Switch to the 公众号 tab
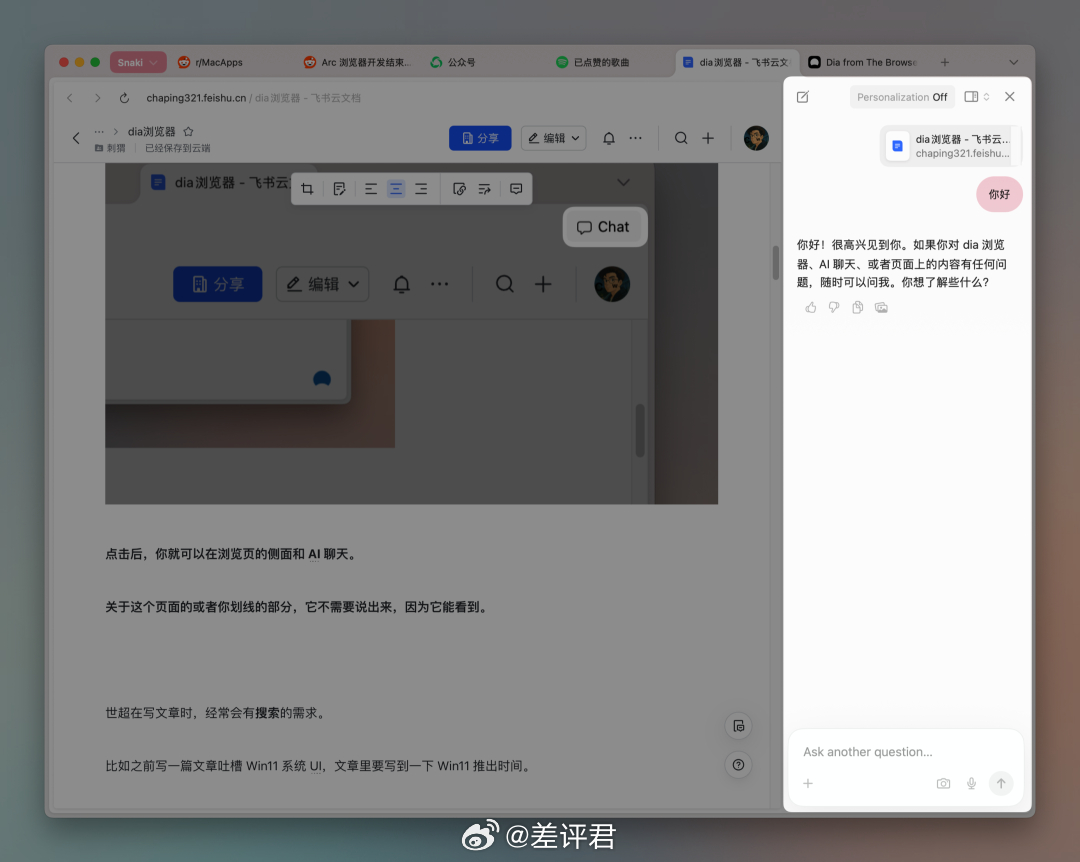 [453, 62]
